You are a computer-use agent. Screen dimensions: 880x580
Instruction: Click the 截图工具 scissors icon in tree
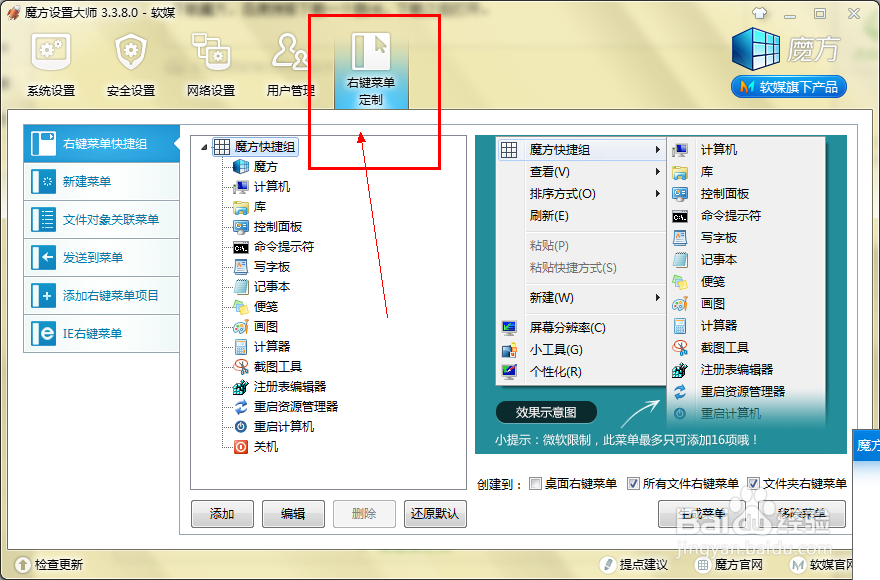(x=241, y=367)
